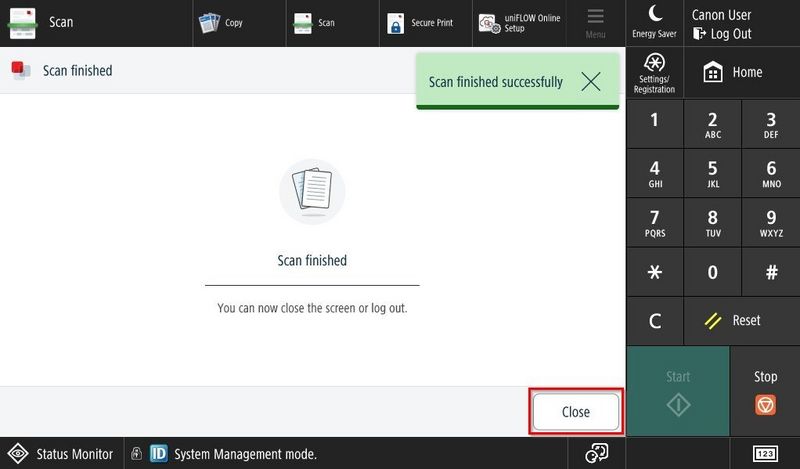800x469 pixels.
Task: Open Settings/Registration
Action: (x=655, y=73)
